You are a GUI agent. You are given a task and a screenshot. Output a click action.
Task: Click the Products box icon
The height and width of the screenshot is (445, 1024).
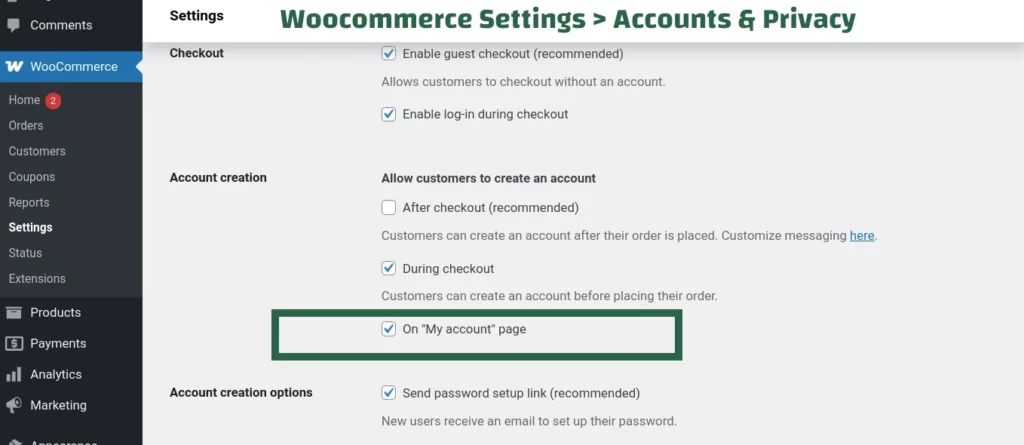[14, 312]
